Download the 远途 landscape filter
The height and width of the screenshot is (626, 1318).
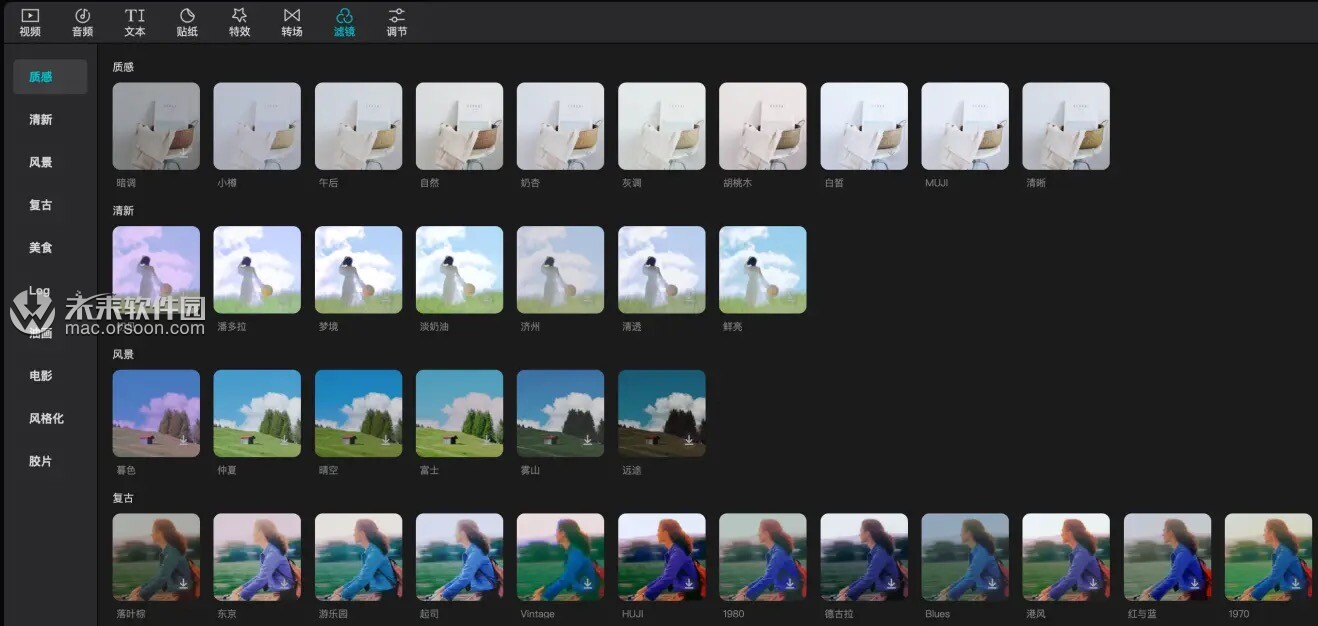(689, 440)
